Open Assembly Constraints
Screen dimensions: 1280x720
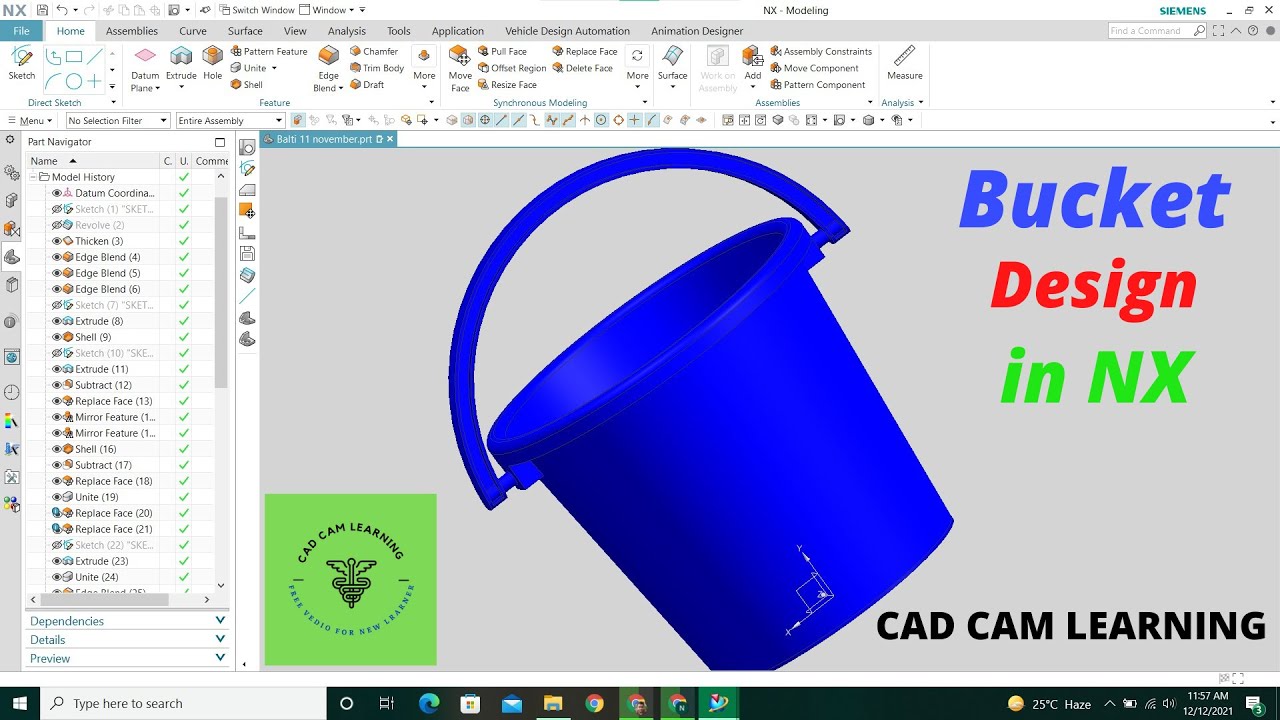coord(821,51)
